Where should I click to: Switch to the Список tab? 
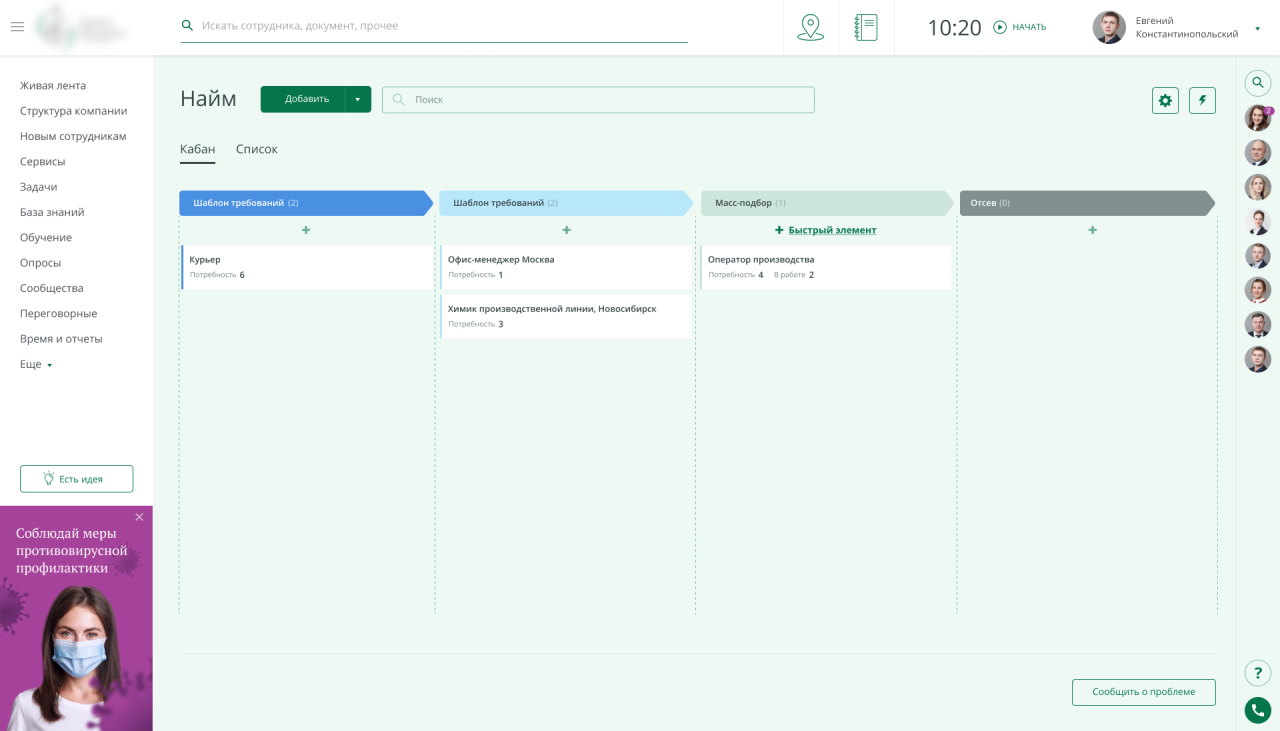pyautogui.click(x=257, y=149)
